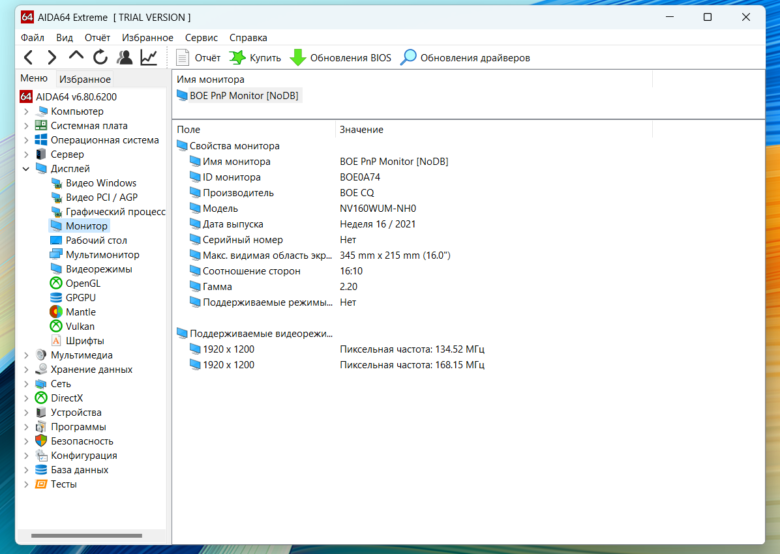Screen dimensions: 780x554
Task: Open Обновления драйверов driver updates
Action: point(465,58)
